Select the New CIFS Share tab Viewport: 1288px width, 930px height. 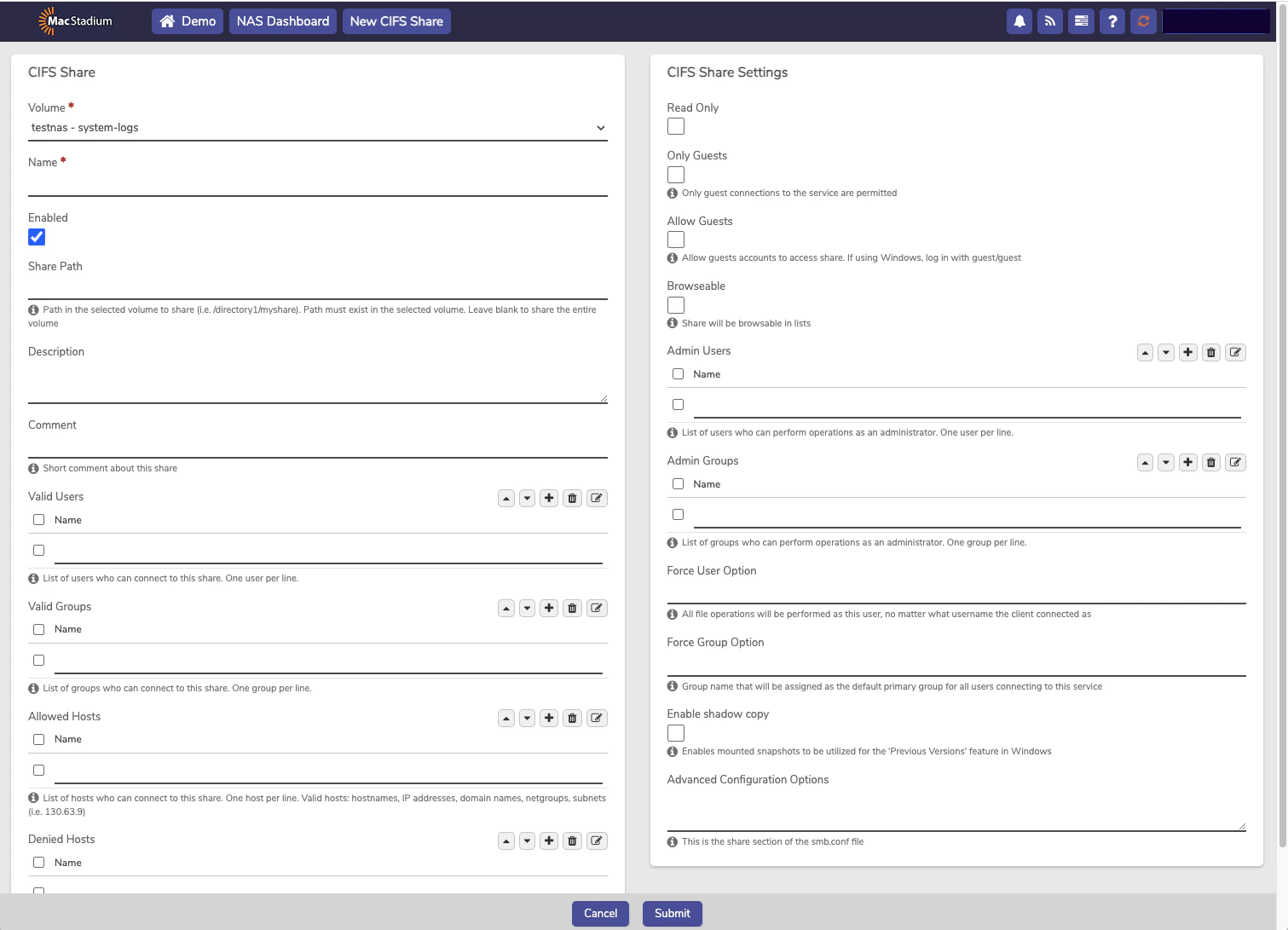396,21
